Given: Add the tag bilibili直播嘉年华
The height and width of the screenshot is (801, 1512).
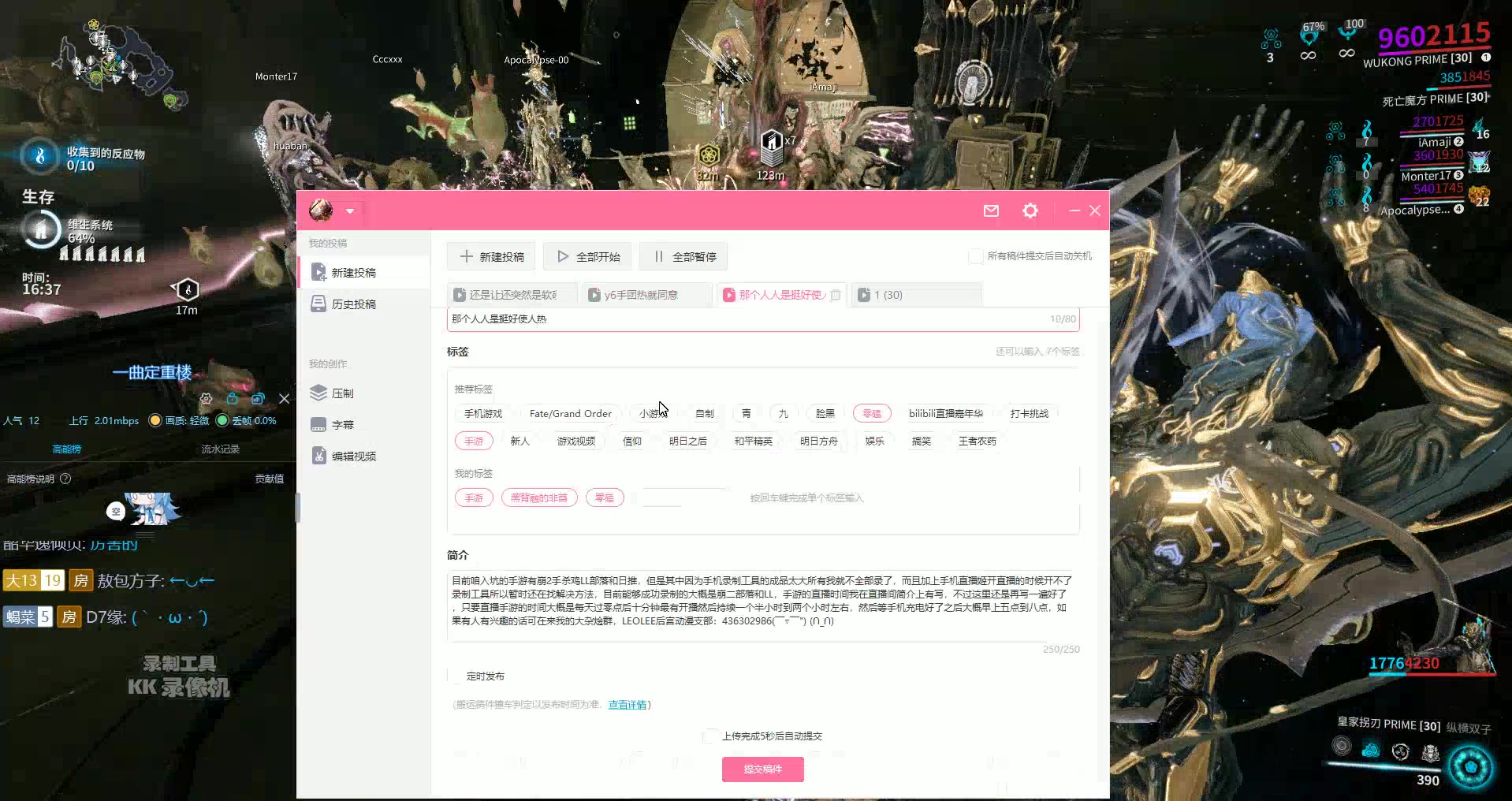Looking at the screenshot, I should point(946,414).
